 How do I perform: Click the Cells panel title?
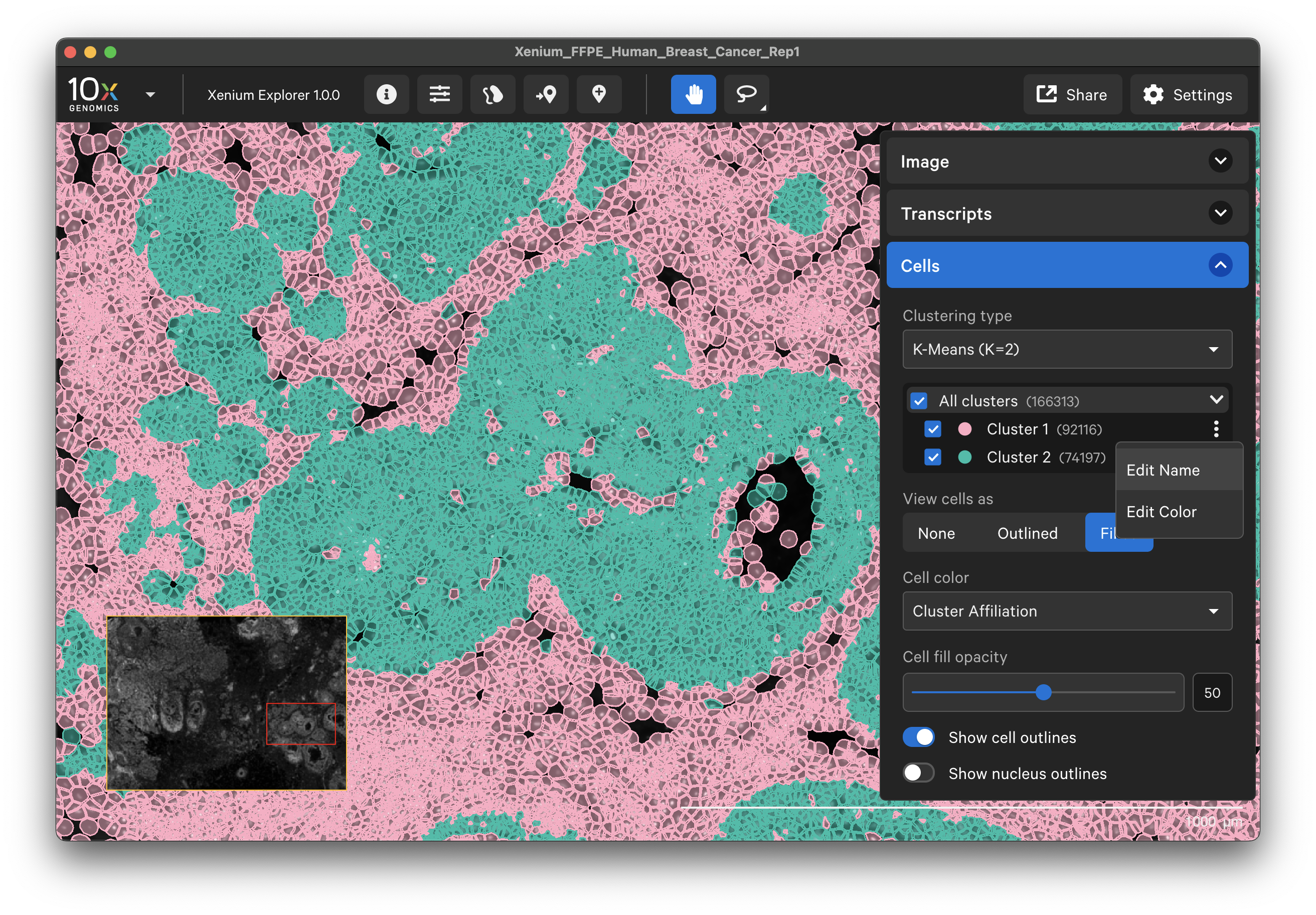click(x=920, y=265)
